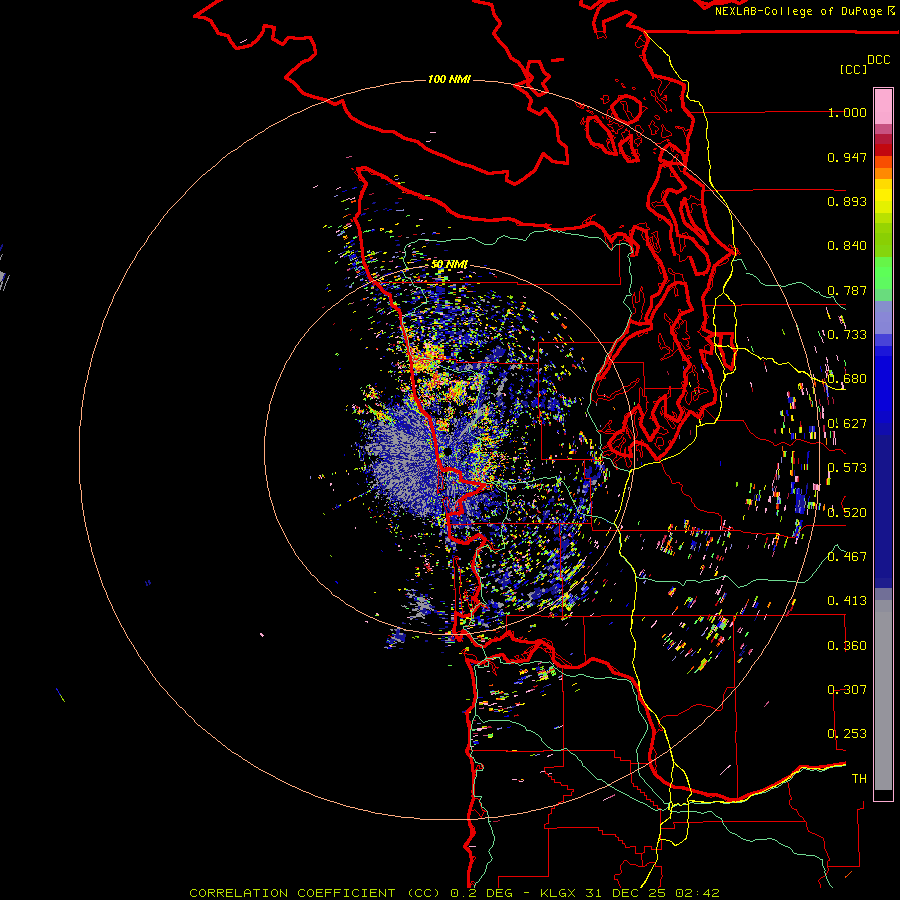900x900 pixels.
Task: Select the 0.307 legend value
Action: (x=847, y=690)
